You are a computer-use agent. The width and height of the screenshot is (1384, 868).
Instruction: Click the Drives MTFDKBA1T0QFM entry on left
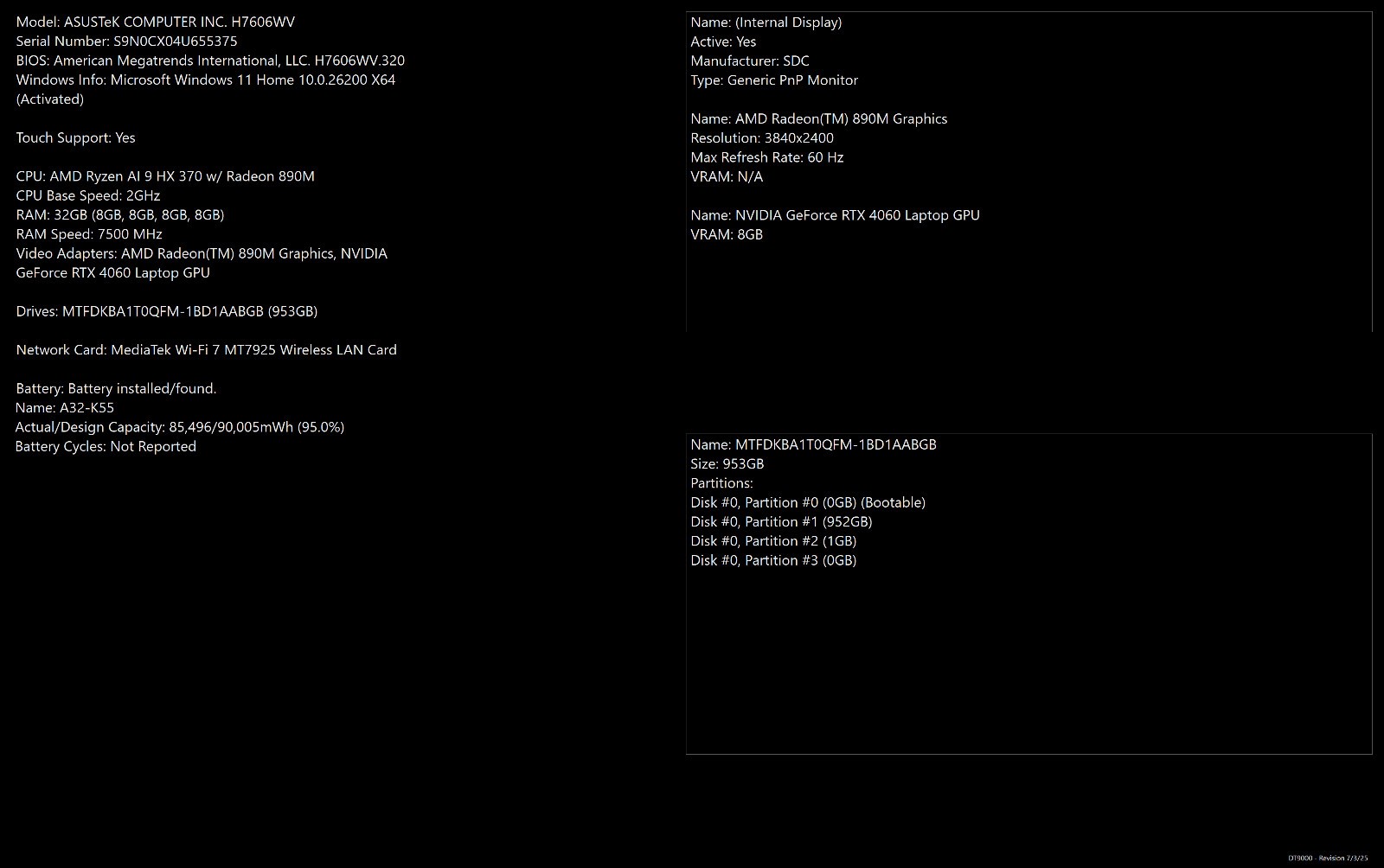point(167,311)
